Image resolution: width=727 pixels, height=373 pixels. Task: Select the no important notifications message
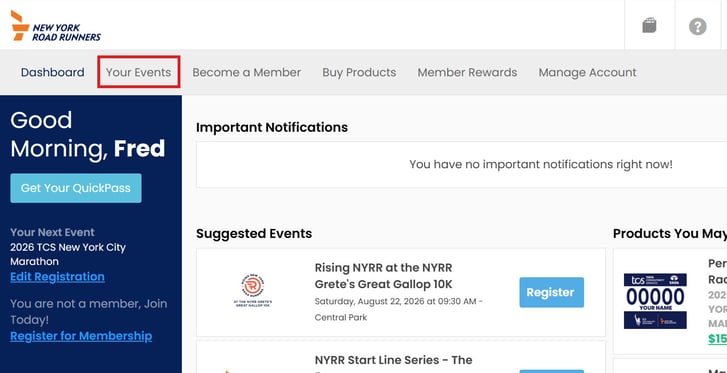(x=541, y=164)
